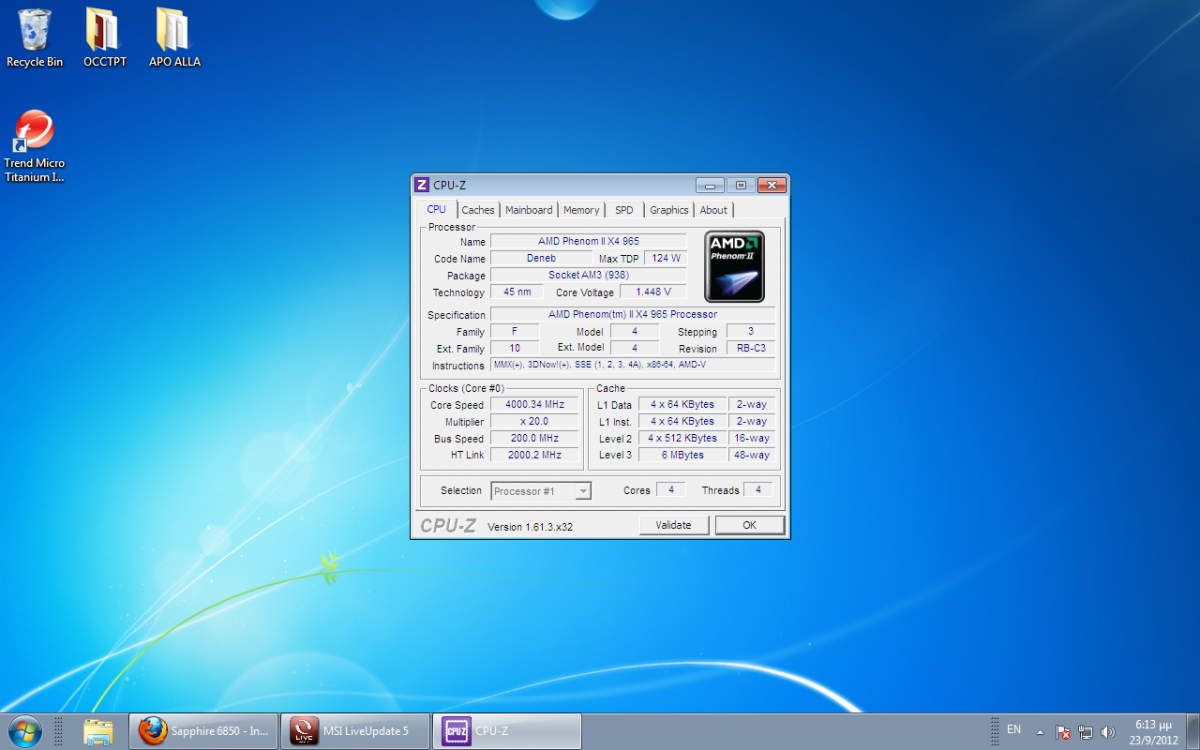Click the Name field AMD Phenom II X4 965
Screen dimensions: 1200x750
pos(588,241)
